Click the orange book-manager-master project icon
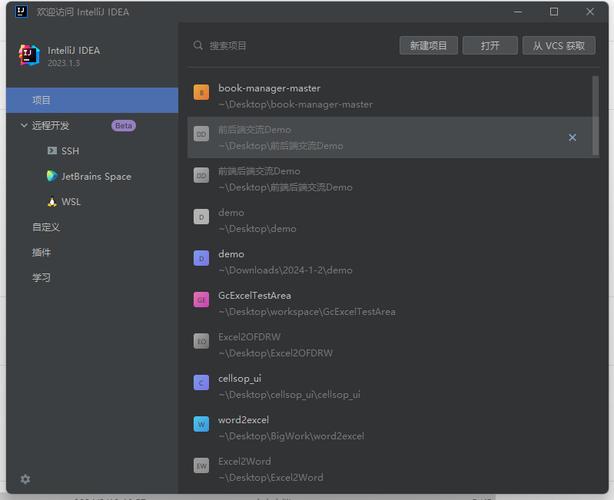 [x=201, y=92]
